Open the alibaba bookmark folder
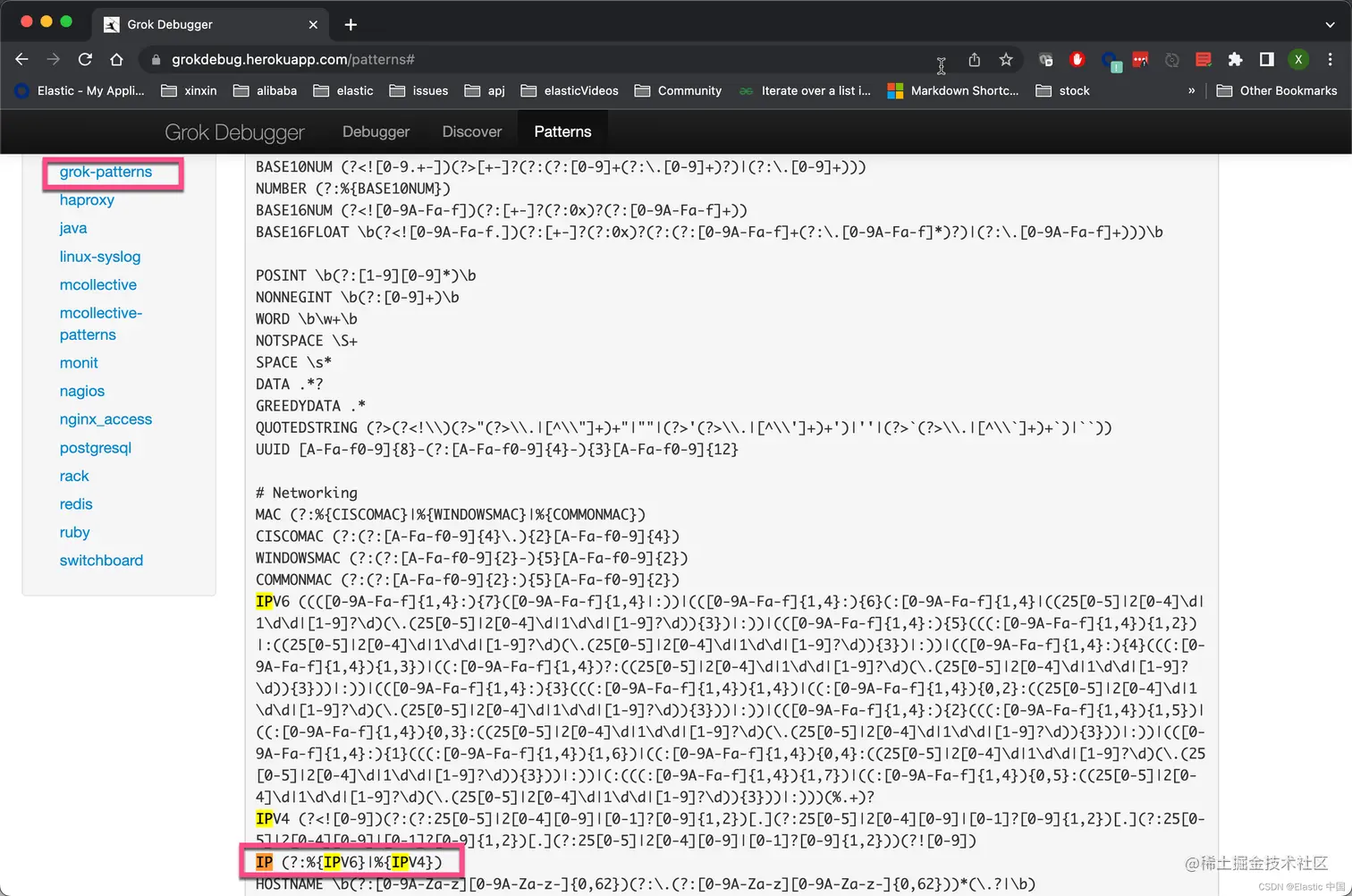The height and width of the screenshot is (896, 1352). click(265, 90)
